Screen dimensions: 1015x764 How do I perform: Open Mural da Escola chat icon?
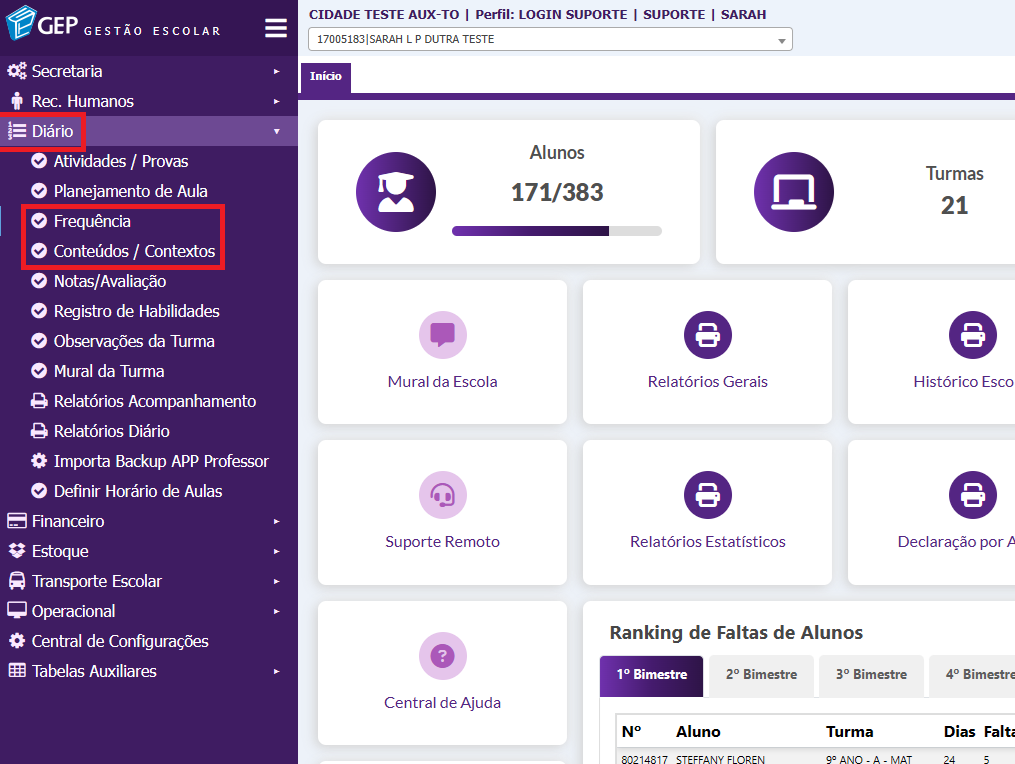[x=442, y=335]
